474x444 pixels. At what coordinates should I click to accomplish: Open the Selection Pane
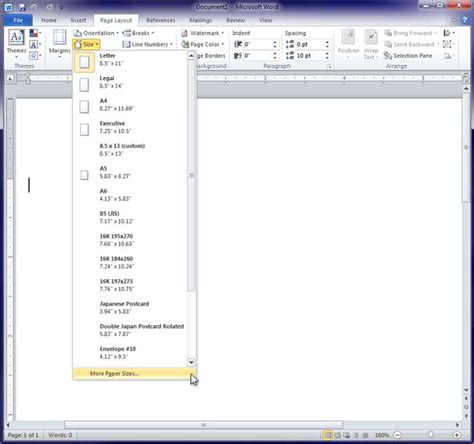pyautogui.click(x=408, y=56)
